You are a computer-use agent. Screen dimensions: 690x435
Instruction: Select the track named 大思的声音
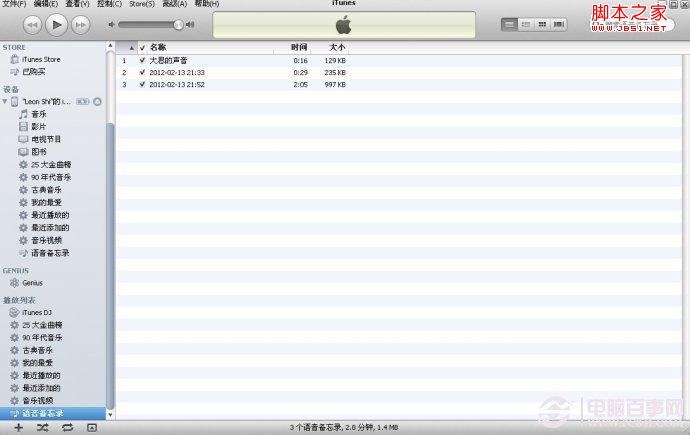pyautogui.click(x=169, y=60)
